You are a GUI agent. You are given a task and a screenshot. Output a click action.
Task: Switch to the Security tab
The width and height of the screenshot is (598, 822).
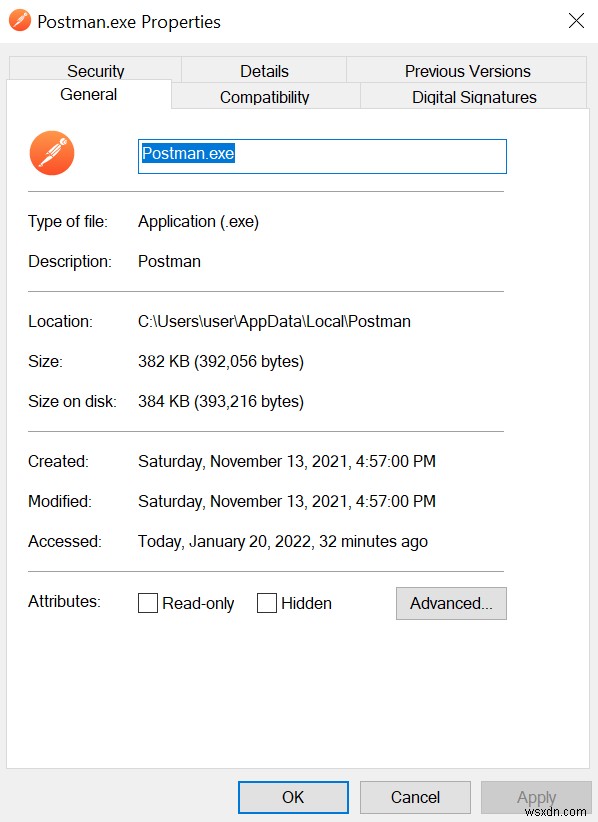click(x=95, y=71)
